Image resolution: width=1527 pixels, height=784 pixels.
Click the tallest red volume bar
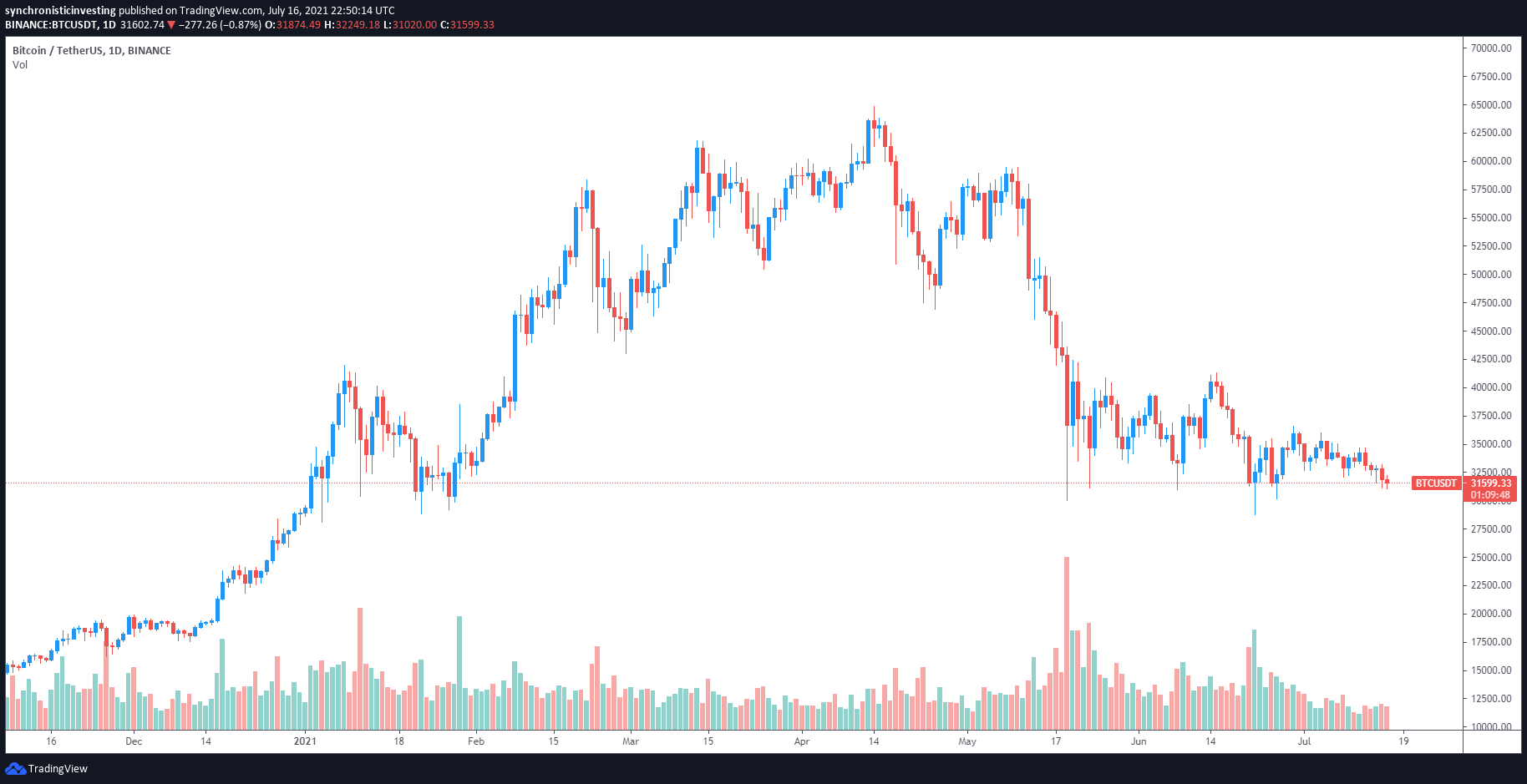tap(1067, 643)
